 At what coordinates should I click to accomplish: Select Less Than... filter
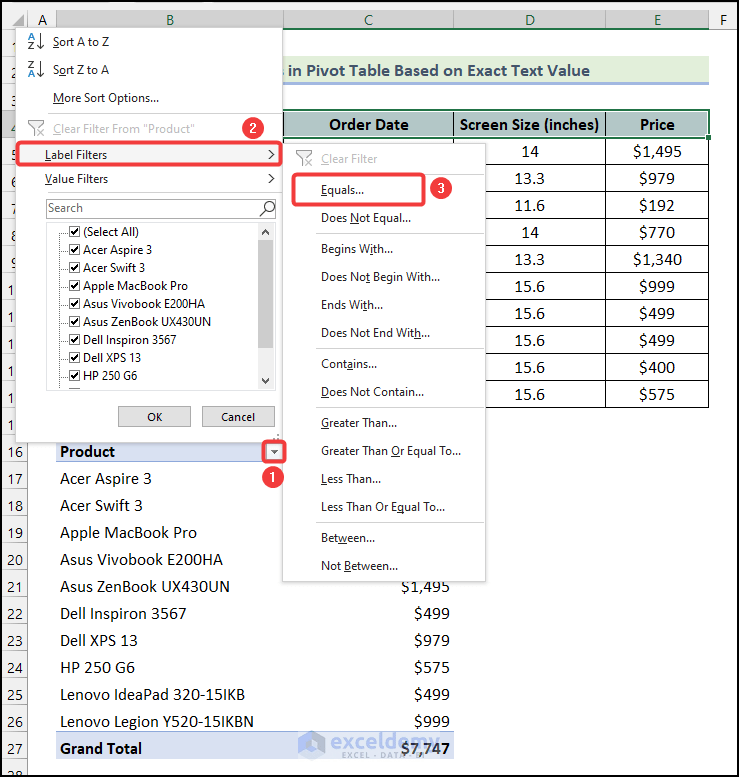(351, 479)
